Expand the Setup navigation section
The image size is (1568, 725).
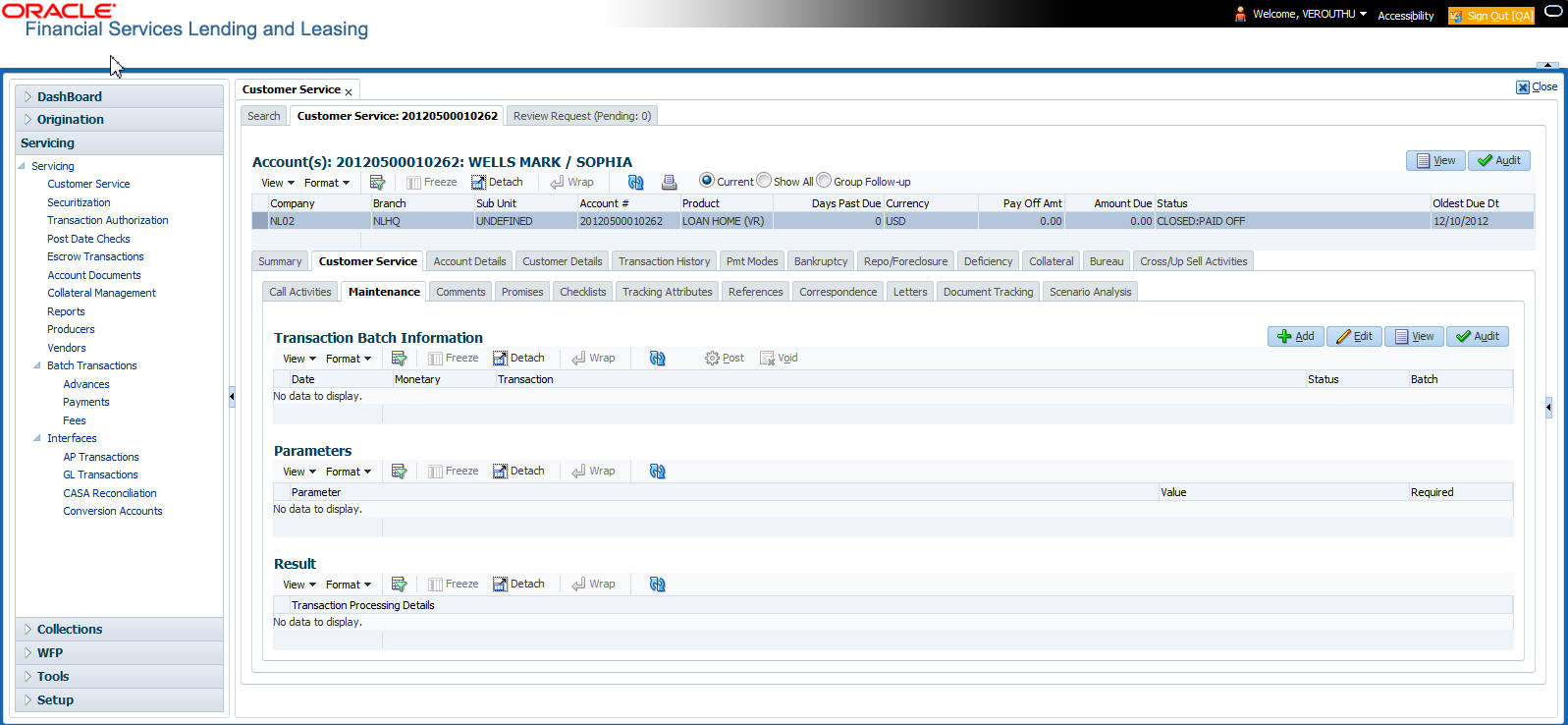tap(27, 700)
